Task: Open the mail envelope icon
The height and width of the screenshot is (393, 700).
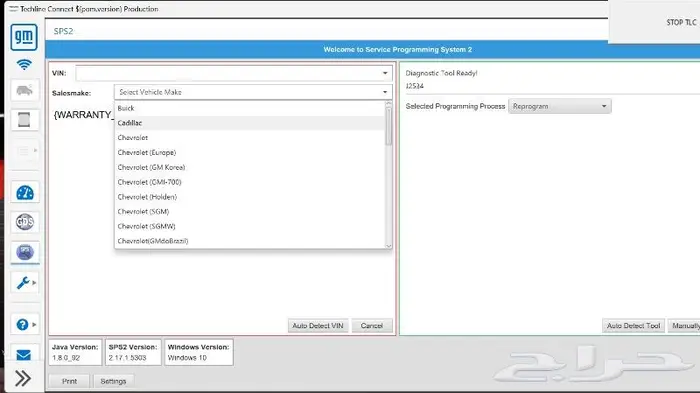Action: [x=24, y=355]
